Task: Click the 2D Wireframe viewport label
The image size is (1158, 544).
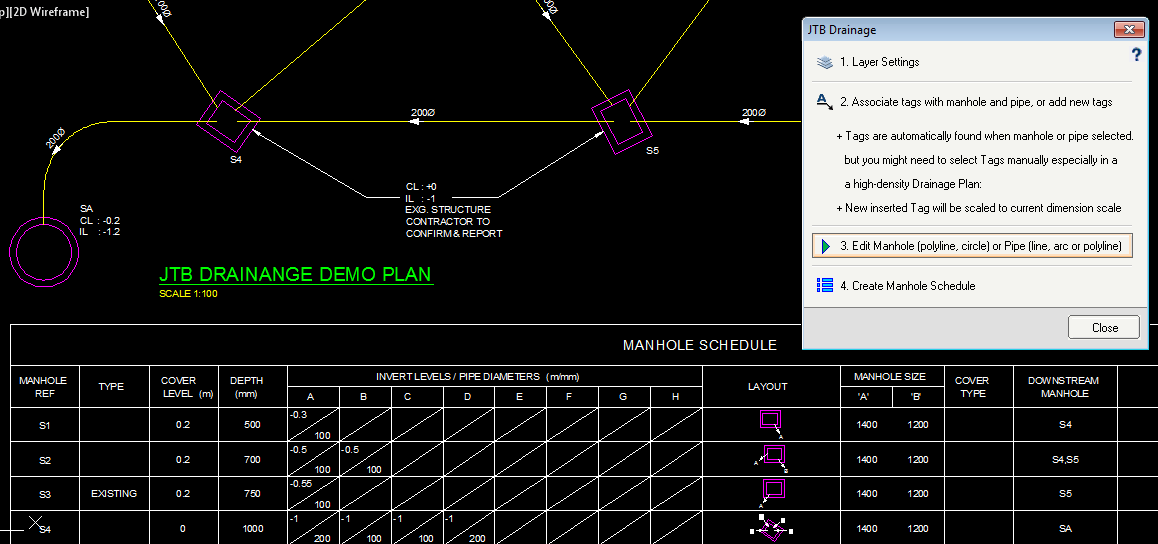Action: tap(49, 12)
